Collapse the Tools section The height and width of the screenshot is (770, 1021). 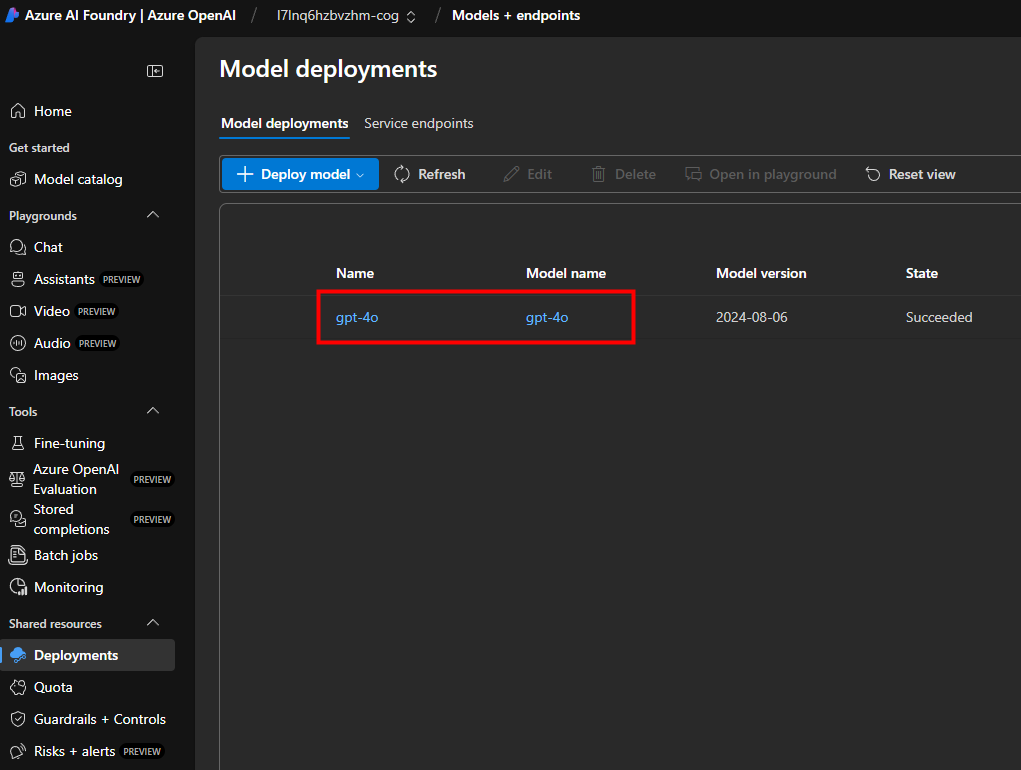[153, 411]
